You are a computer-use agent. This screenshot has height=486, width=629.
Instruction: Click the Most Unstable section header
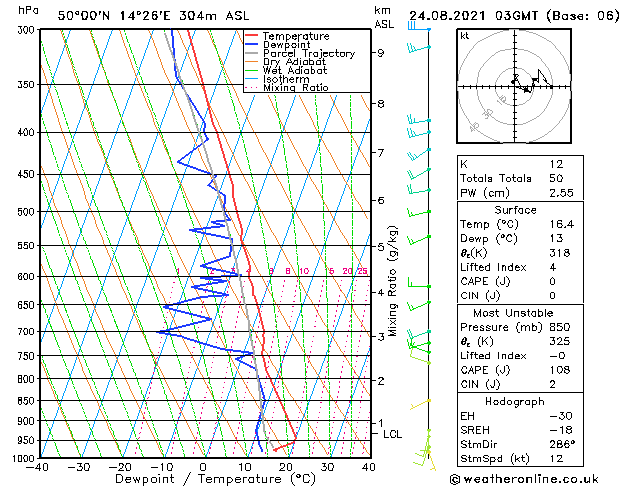(x=513, y=313)
